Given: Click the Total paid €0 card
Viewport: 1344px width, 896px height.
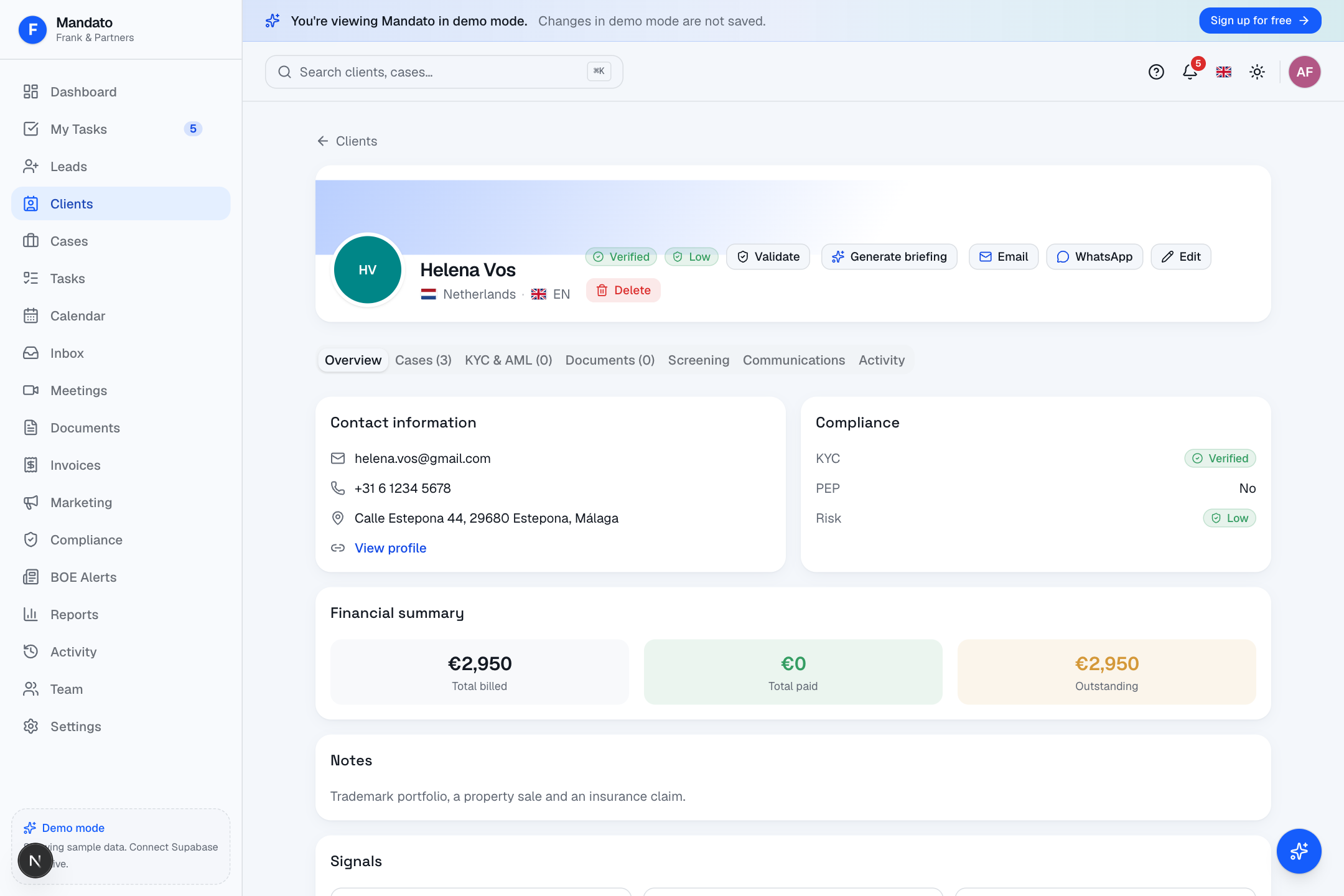Looking at the screenshot, I should pos(793,671).
